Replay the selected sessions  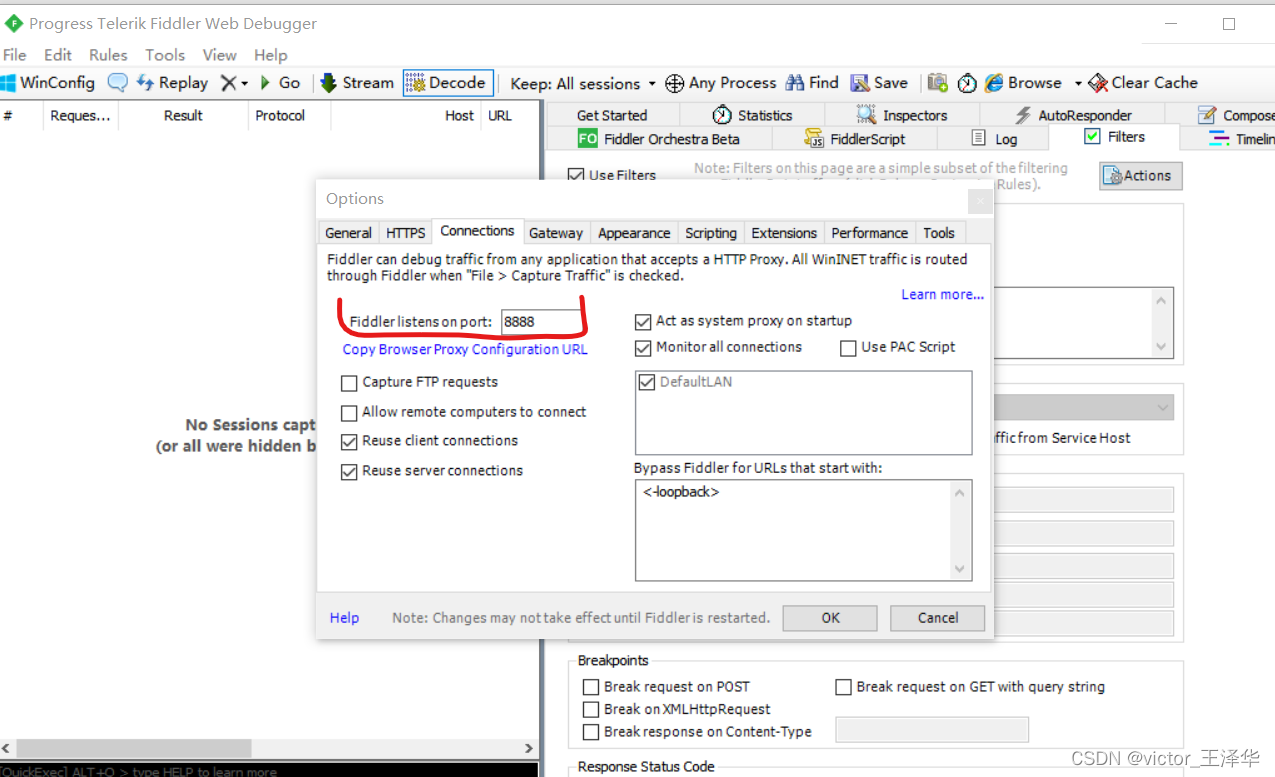(172, 83)
